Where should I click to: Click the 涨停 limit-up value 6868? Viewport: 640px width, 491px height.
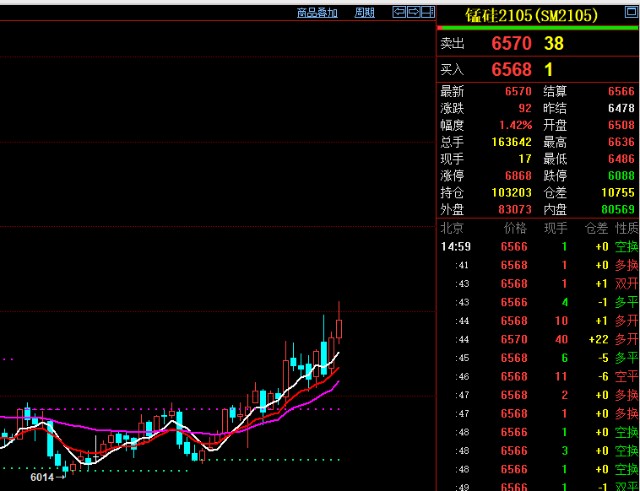click(x=518, y=175)
